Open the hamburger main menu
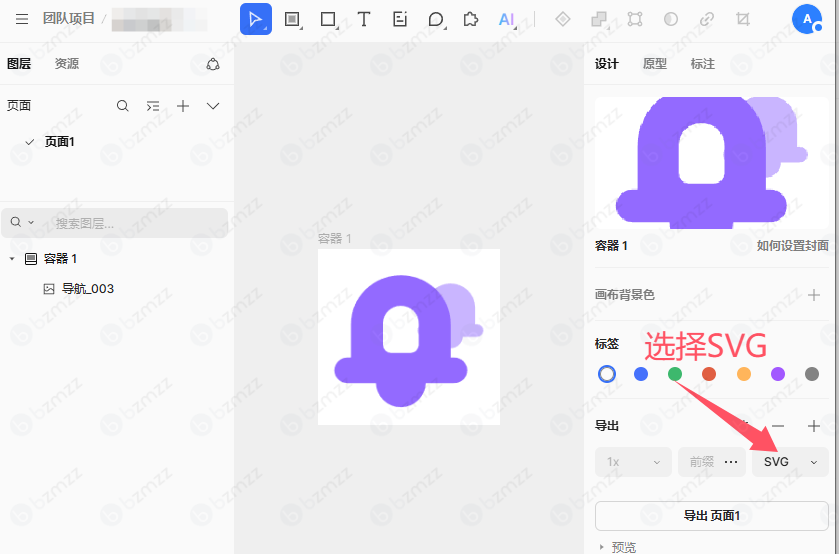The width and height of the screenshot is (839, 554). coord(22,19)
